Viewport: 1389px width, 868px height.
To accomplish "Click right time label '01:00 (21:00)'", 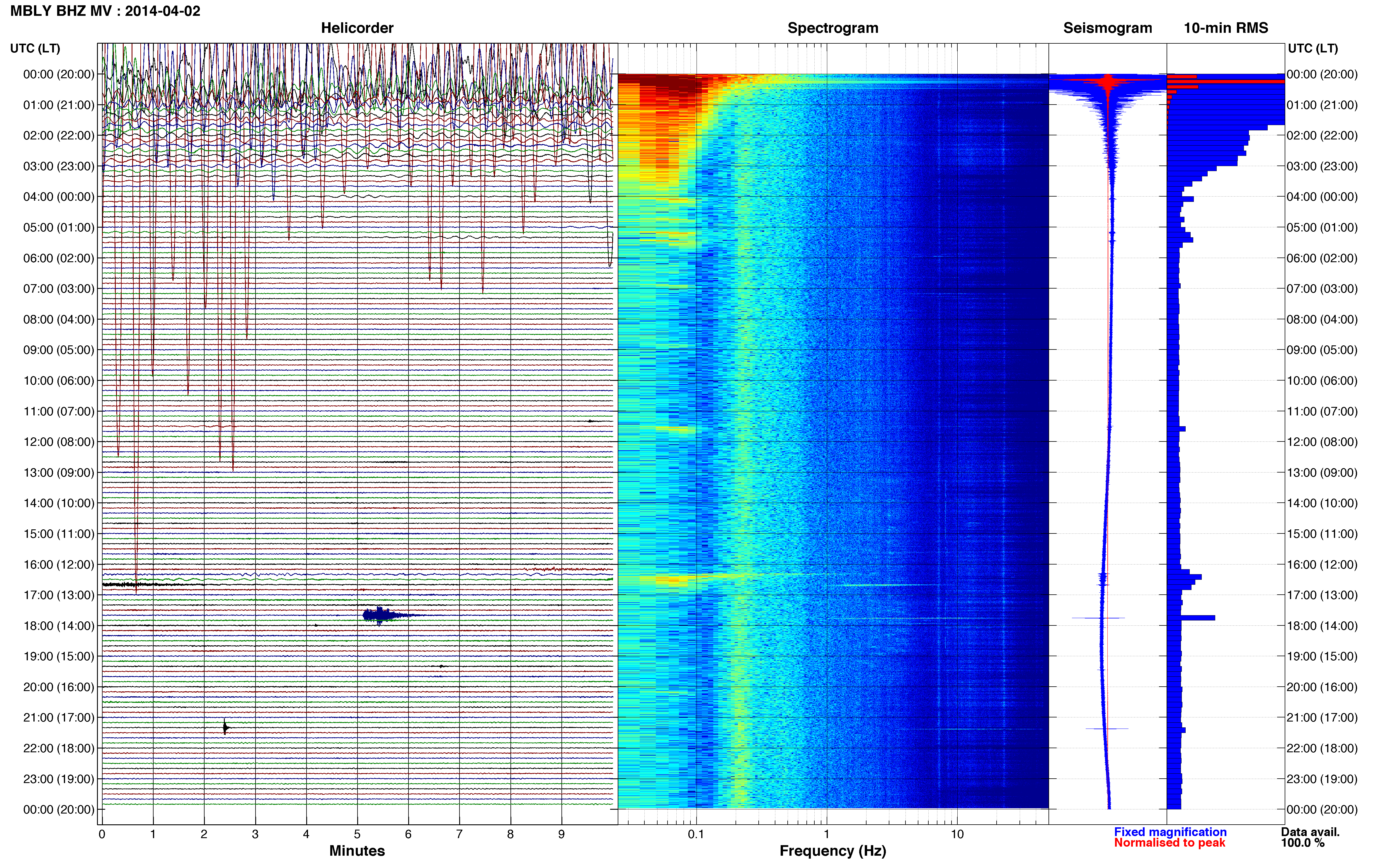I will pos(1322,105).
